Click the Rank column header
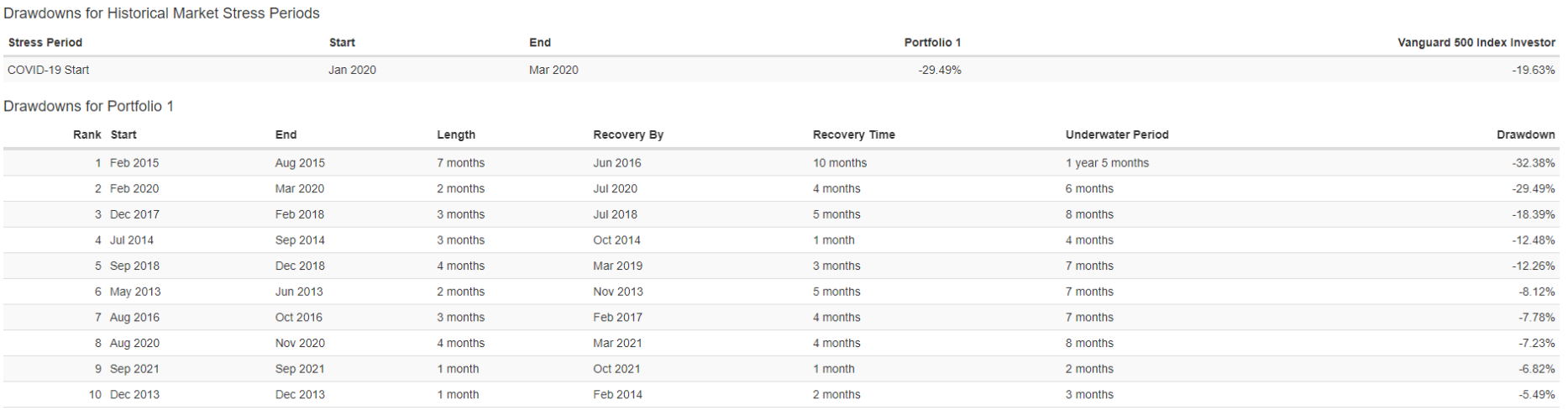1568x416 pixels. click(x=87, y=134)
